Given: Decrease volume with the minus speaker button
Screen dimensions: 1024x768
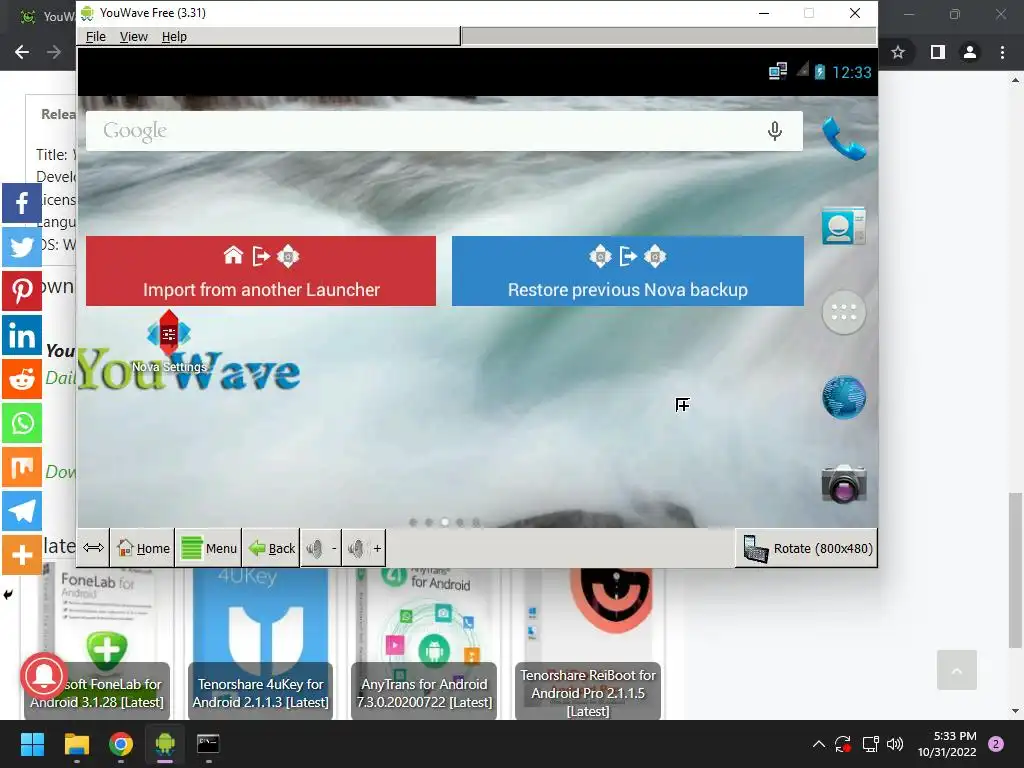Looking at the screenshot, I should (321, 549).
